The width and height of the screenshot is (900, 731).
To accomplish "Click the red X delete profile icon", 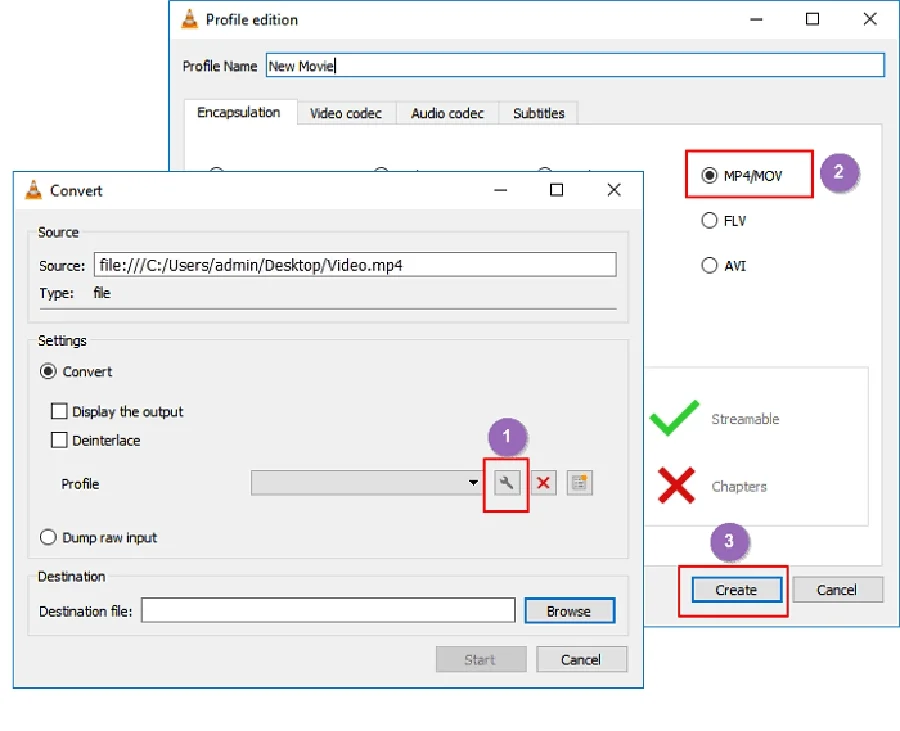I will pos(543,484).
